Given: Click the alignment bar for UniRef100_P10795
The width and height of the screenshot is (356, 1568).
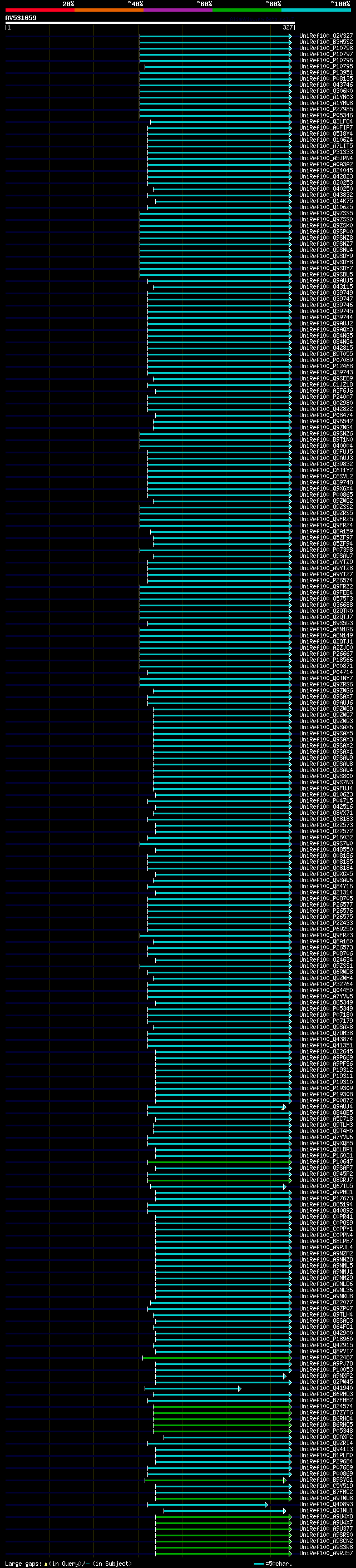Looking at the screenshot, I should 217,66.
